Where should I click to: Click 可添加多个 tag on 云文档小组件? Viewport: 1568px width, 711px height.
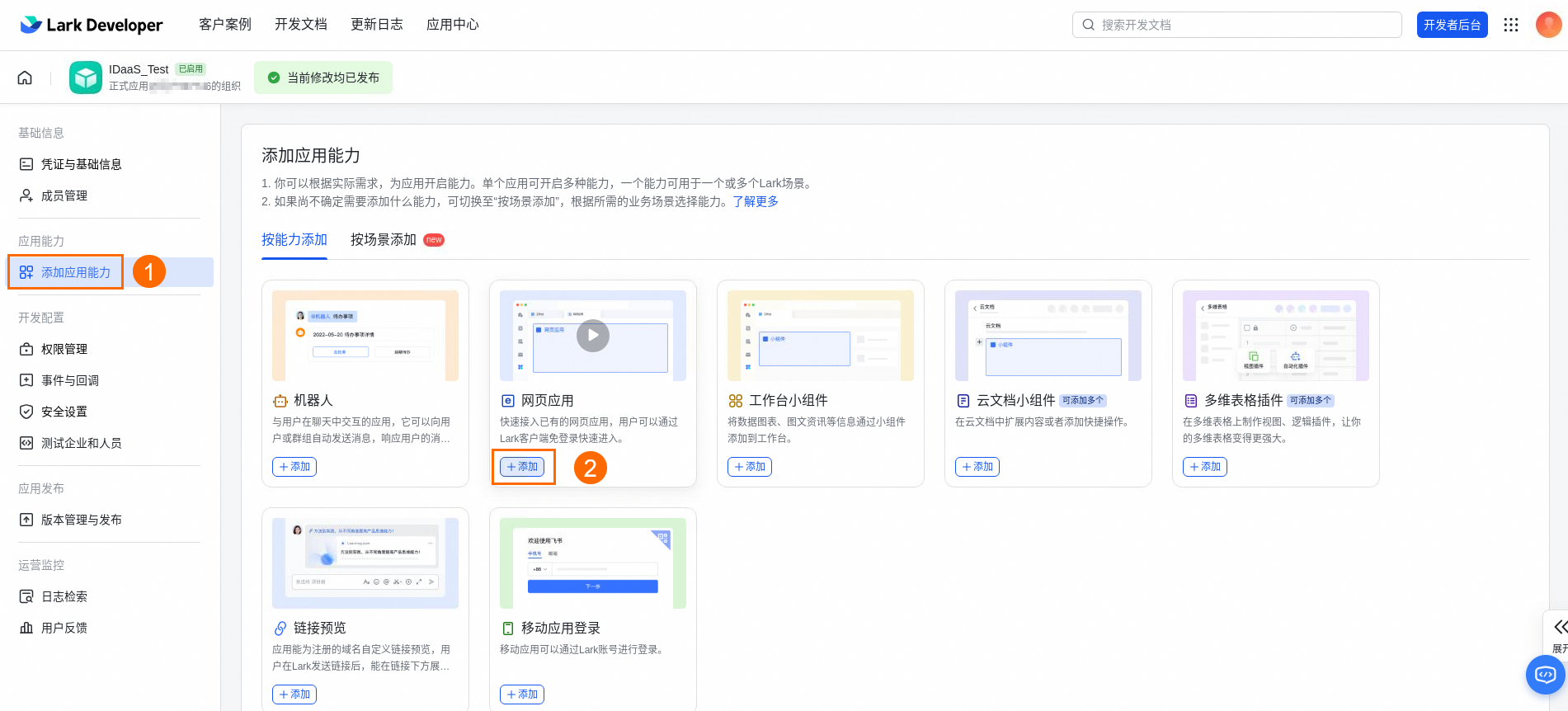[1083, 401]
